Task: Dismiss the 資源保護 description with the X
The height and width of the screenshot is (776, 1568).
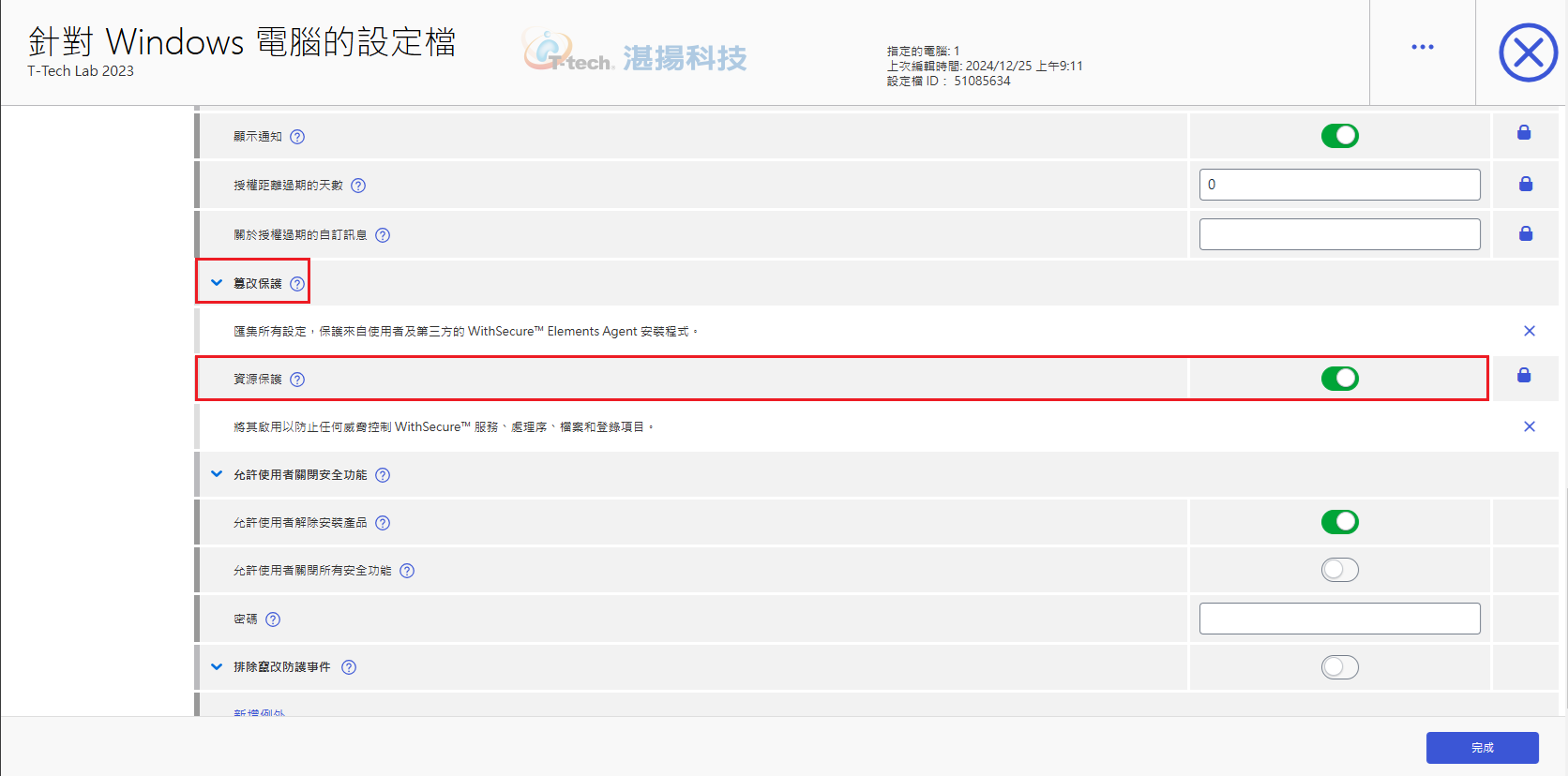Action: (x=1530, y=426)
